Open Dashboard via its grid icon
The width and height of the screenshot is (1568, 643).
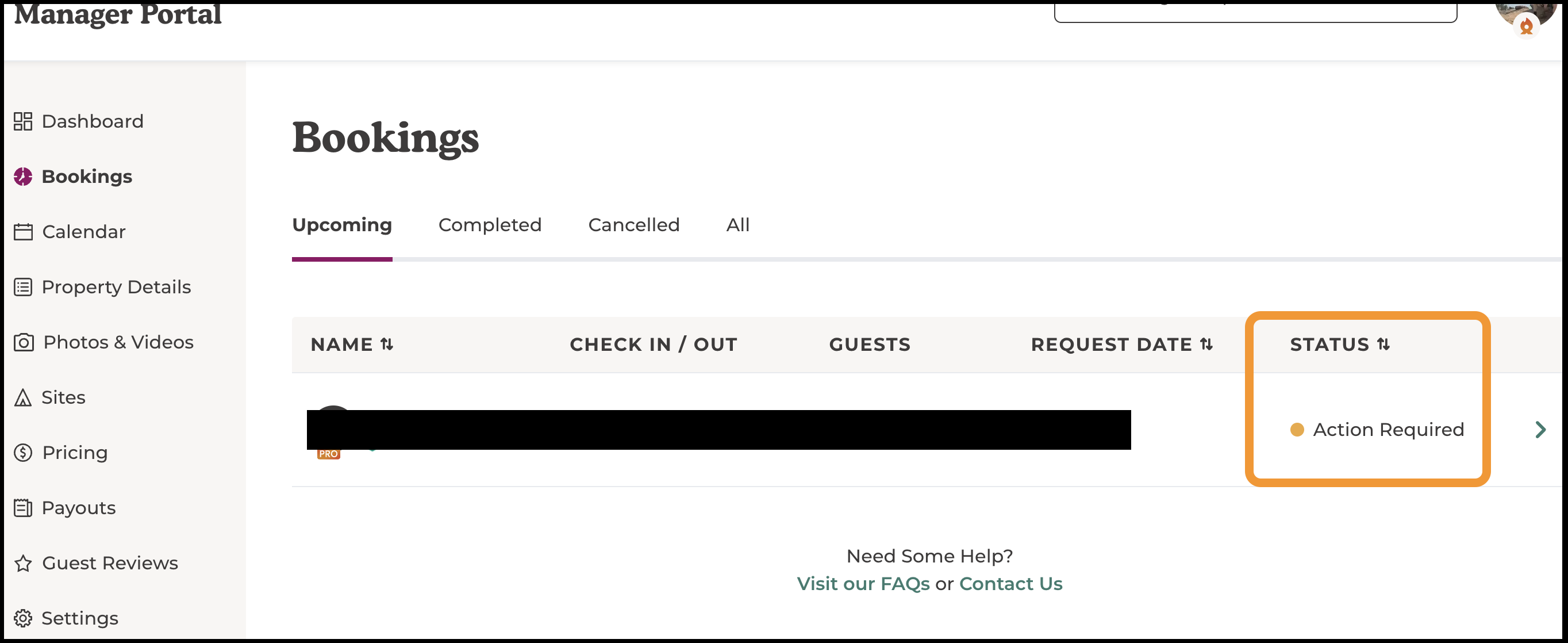tap(23, 121)
